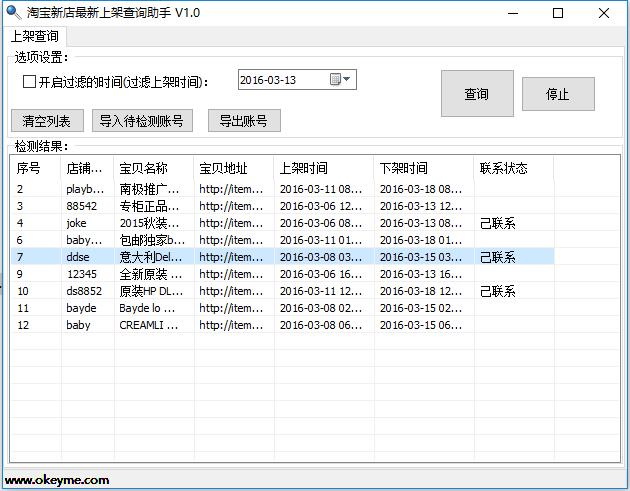Close the 淘宝新店最新上架查询助手 window
The image size is (630, 491).
(604, 13)
